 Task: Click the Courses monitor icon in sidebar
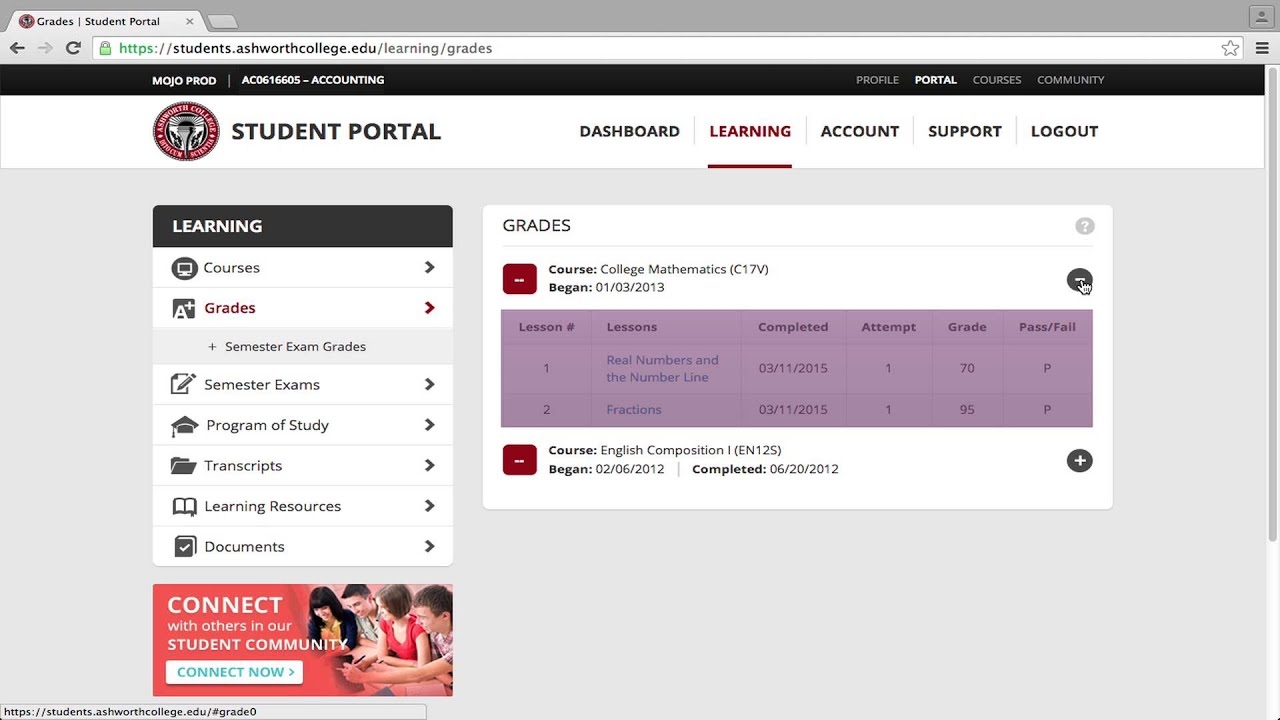point(184,268)
